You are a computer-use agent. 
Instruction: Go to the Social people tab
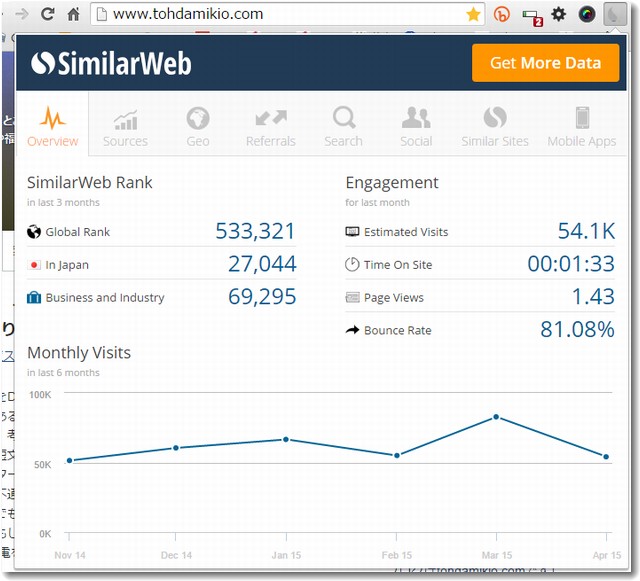(x=416, y=126)
